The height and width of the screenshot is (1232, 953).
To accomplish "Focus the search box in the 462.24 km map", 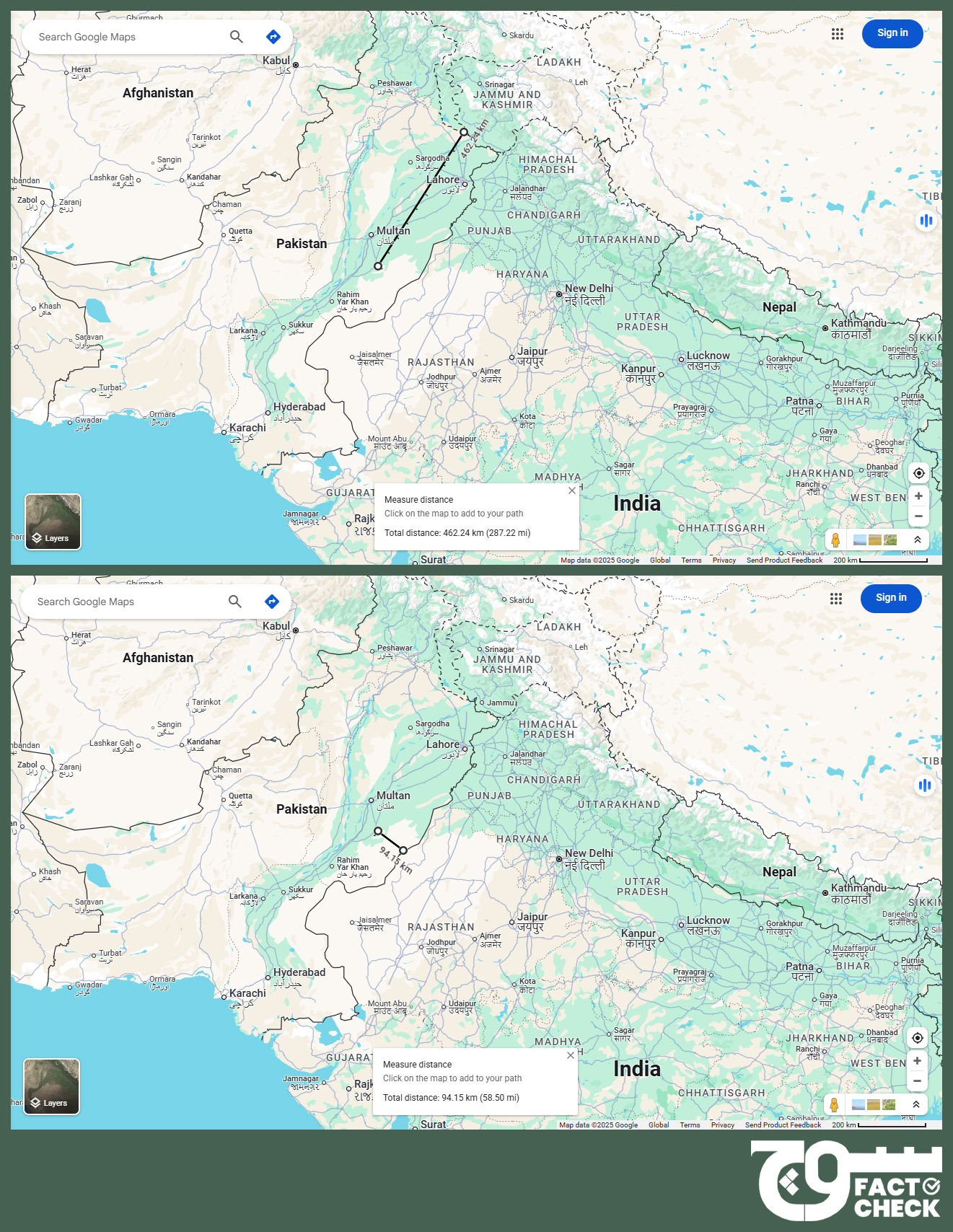I will (126, 37).
